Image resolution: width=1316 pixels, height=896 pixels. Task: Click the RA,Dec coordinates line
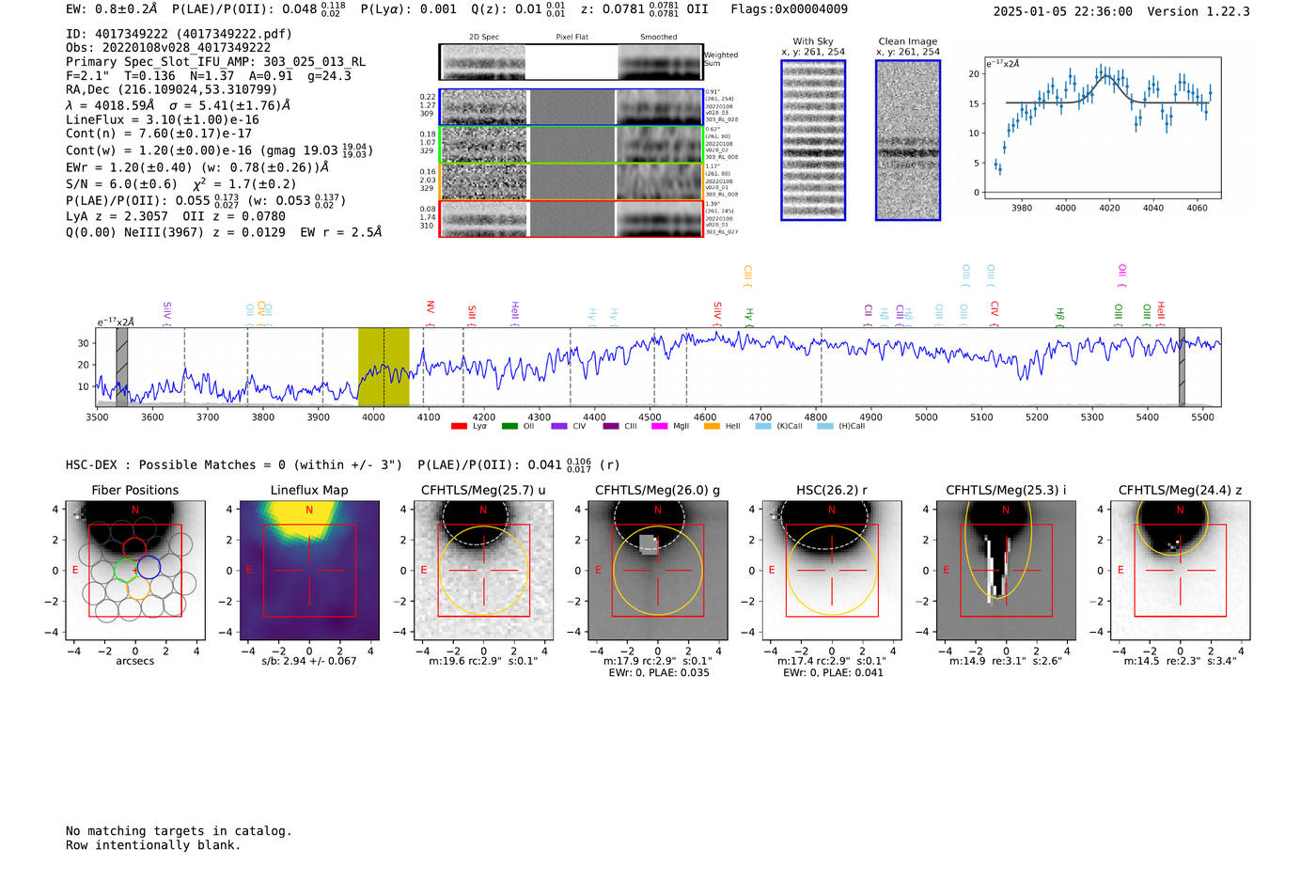point(172,90)
